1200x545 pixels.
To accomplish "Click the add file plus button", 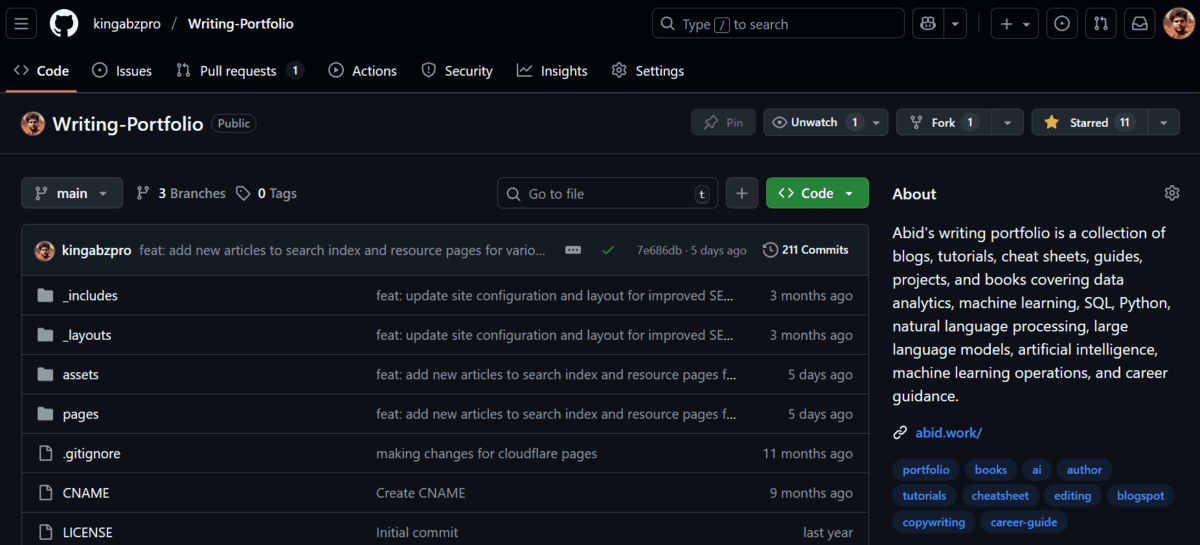I will pyautogui.click(x=741, y=193).
